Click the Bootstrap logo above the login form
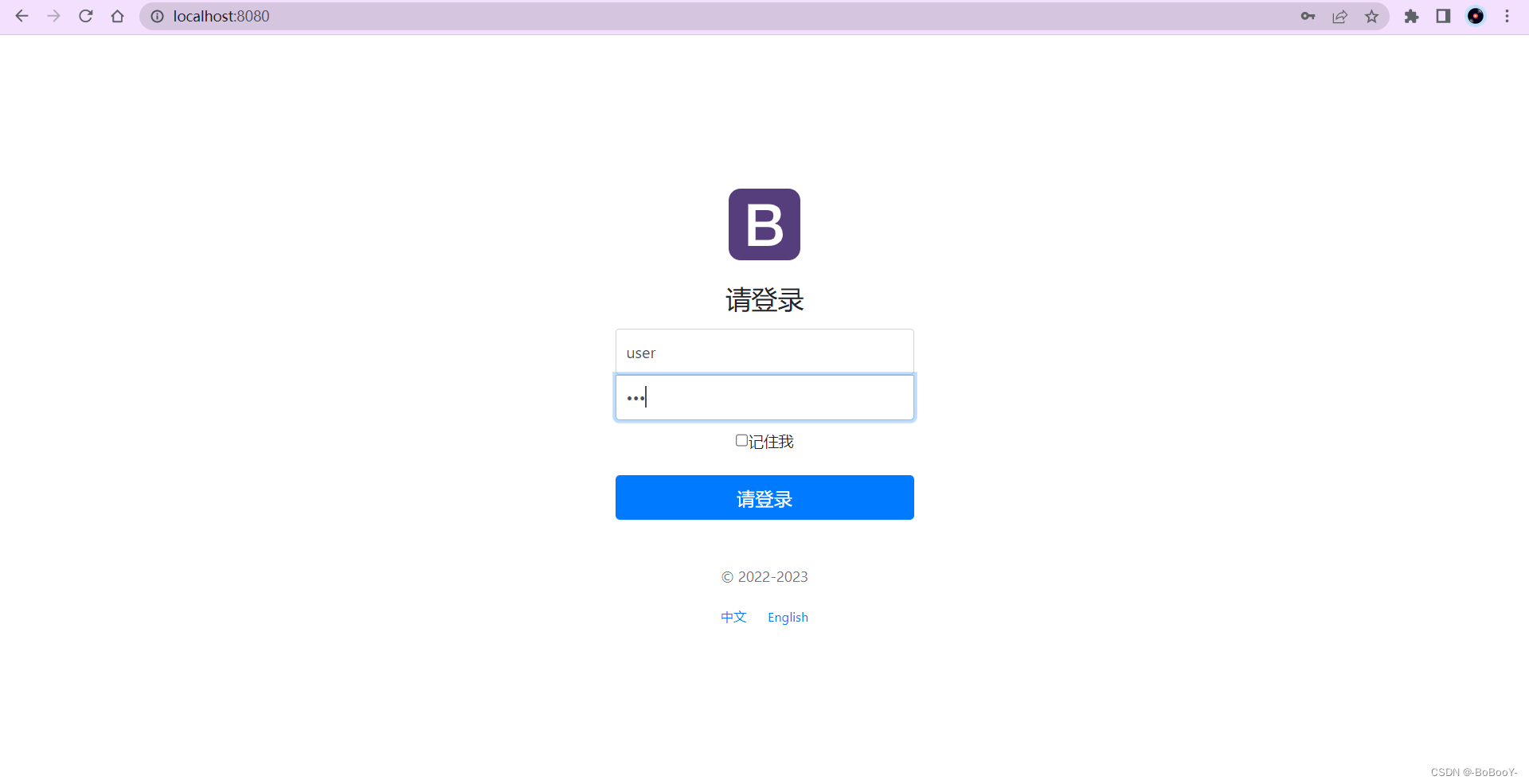The height and width of the screenshot is (784, 1529). tap(764, 224)
